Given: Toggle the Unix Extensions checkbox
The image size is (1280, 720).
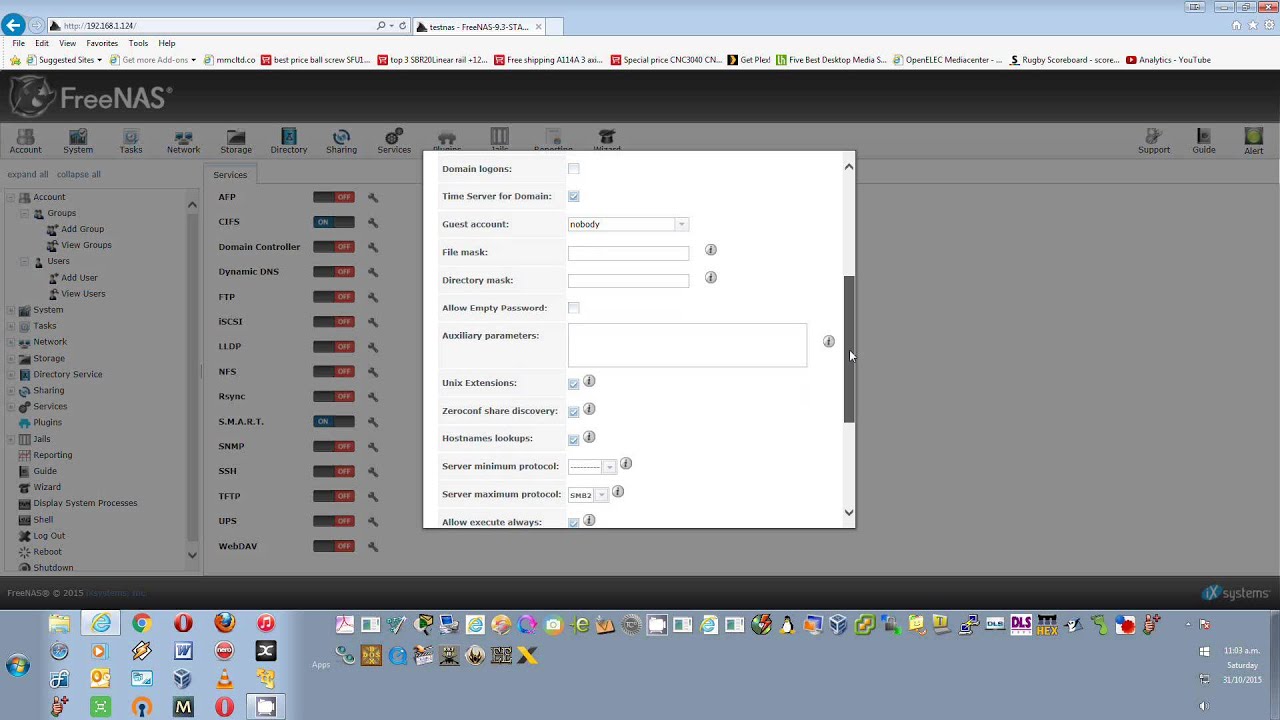Looking at the screenshot, I should (x=573, y=384).
